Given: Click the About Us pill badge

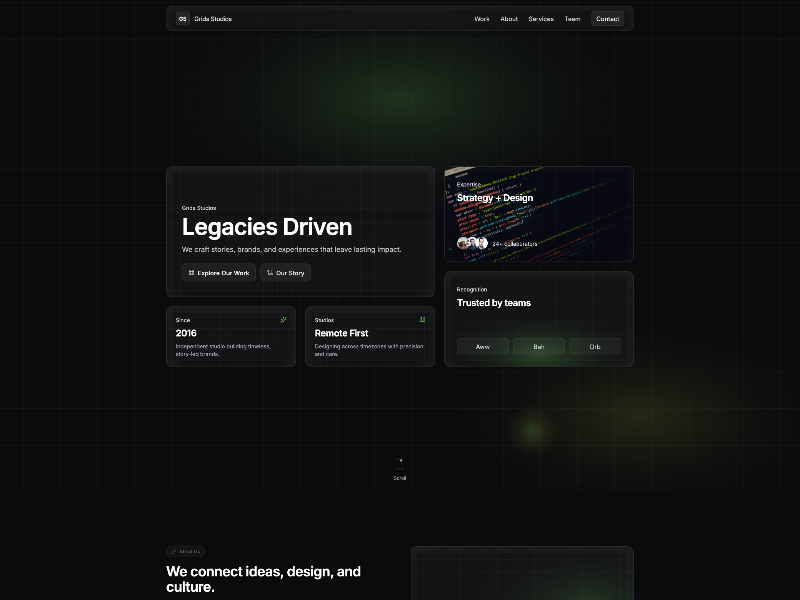Looking at the screenshot, I should pyautogui.click(x=188, y=551).
